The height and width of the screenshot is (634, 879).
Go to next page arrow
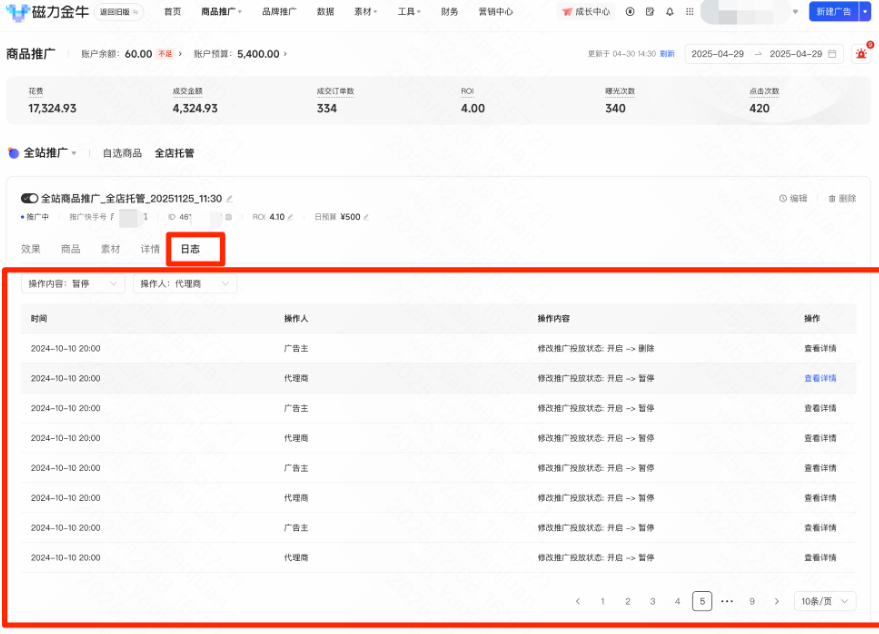pos(776,601)
